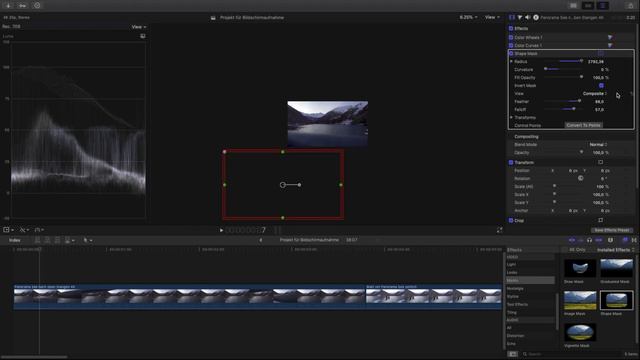Image resolution: width=640 pixels, height=360 pixels.
Task: Click the waveform scope settings icon
Action: coord(142,36)
